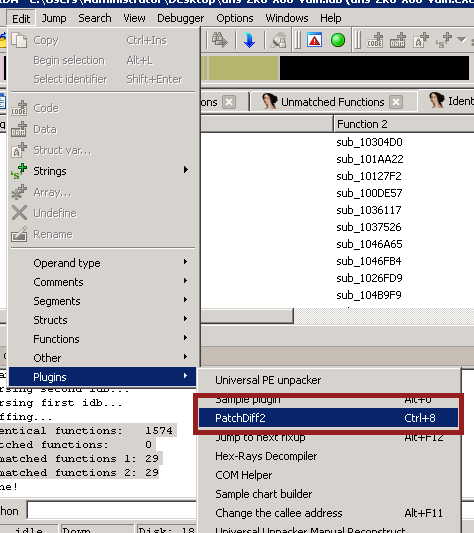Click the Undefine X icon
474x533 pixels.
pyautogui.click(x=19, y=213)
